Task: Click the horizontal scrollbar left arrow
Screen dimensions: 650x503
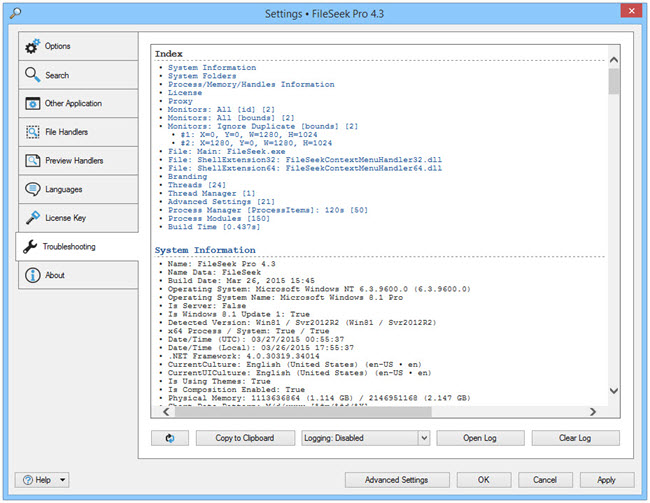Action: (x=166, y=411)
